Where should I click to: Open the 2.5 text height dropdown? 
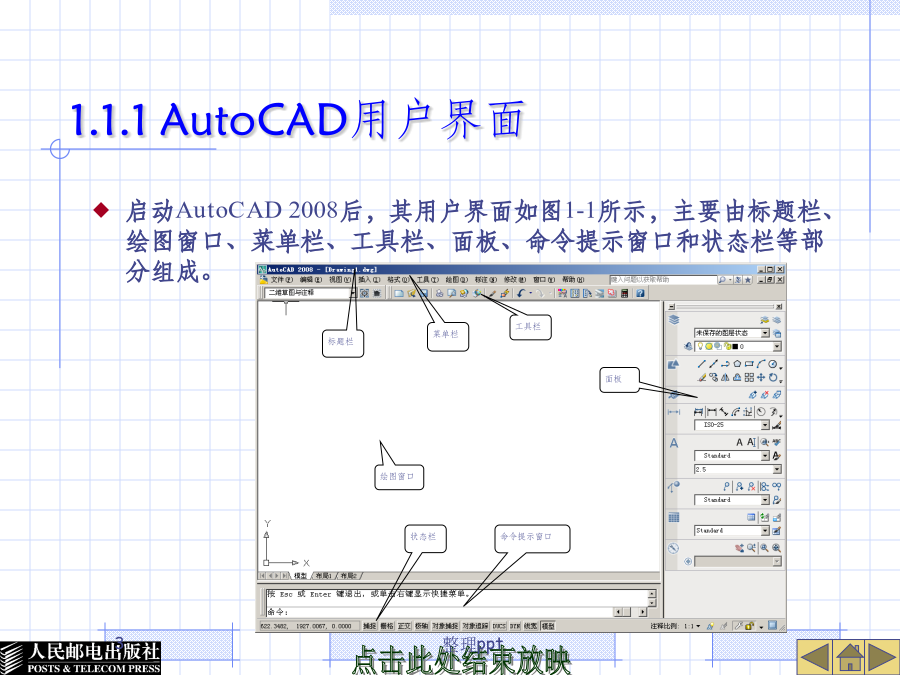point(738,470)
